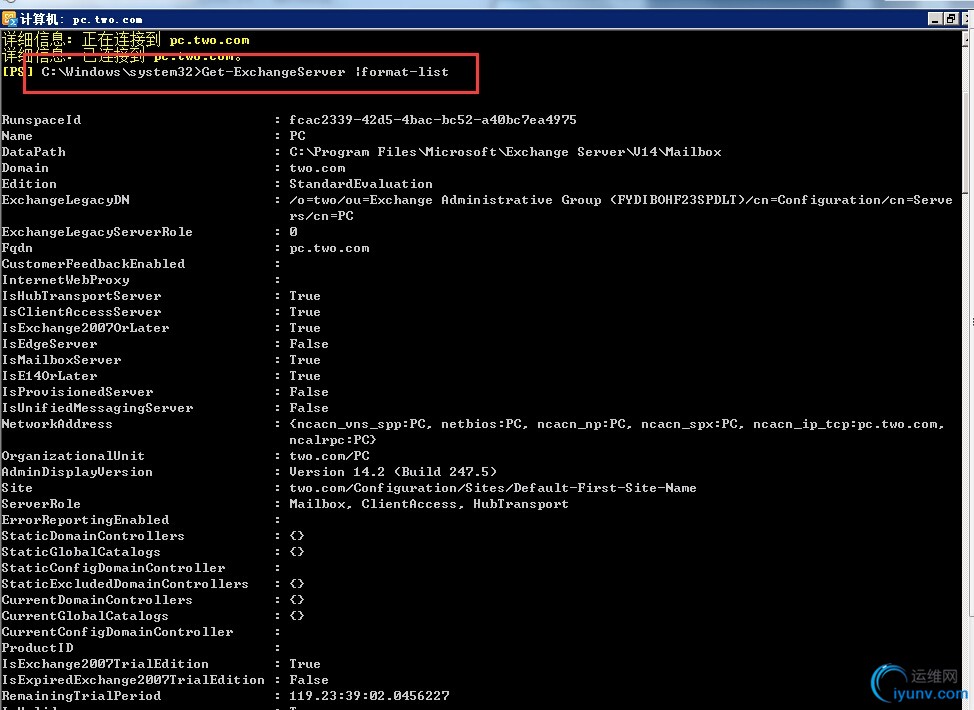This screenshot has width=974, height=710.
Task: Click the rs/cn=PC continuation line
Action: (321, 216)
